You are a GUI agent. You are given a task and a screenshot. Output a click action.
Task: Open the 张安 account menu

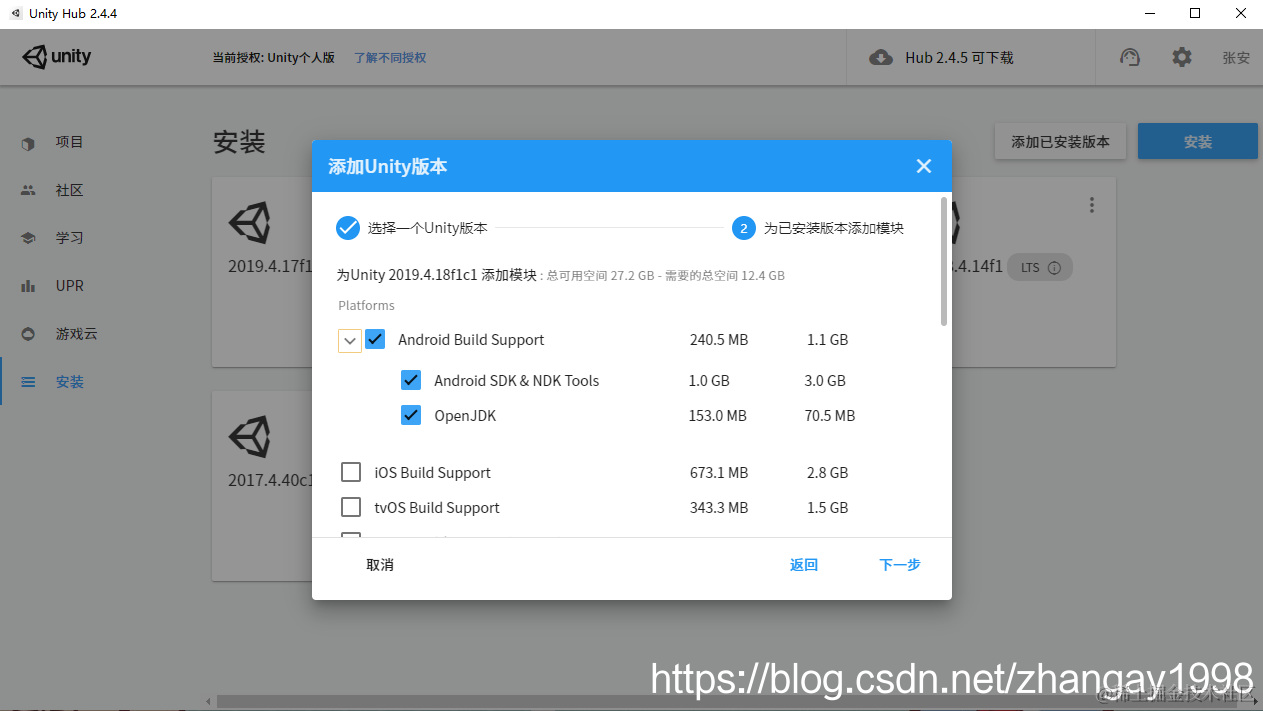click(x=1235, y=57)
